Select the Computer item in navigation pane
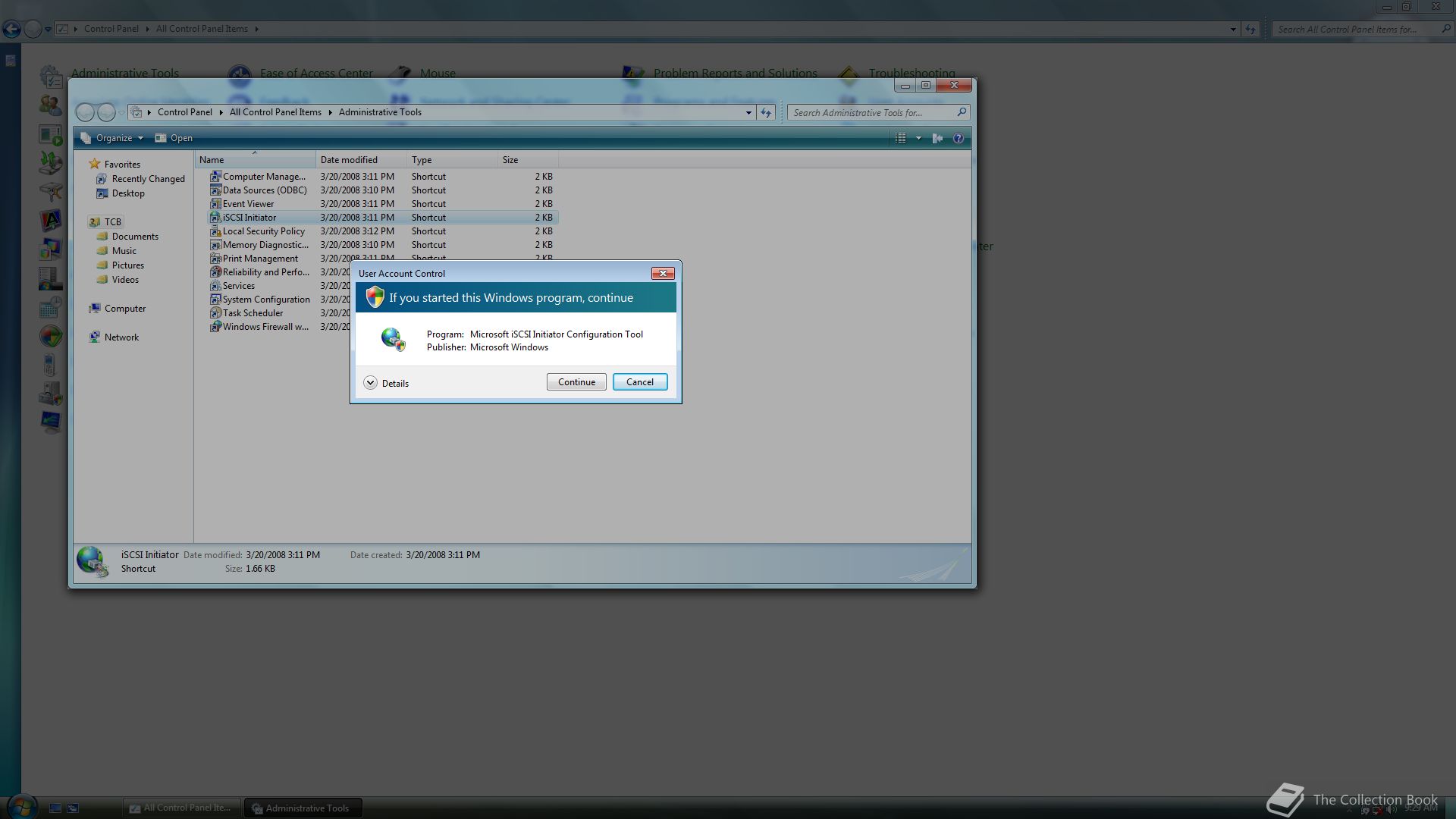The width and height of the screenshot is (1456, 819). click(124, 309)
